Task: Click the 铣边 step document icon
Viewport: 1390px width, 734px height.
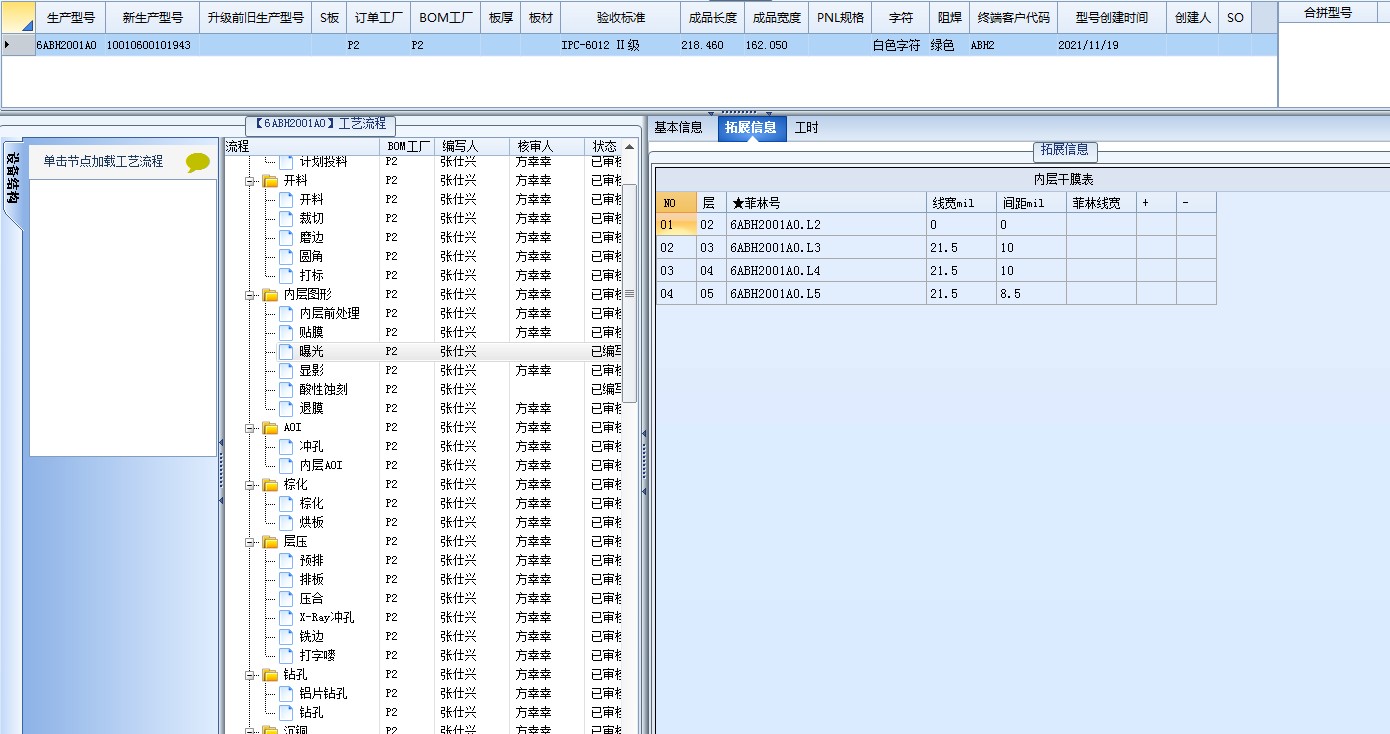Action: coord(286,636)
